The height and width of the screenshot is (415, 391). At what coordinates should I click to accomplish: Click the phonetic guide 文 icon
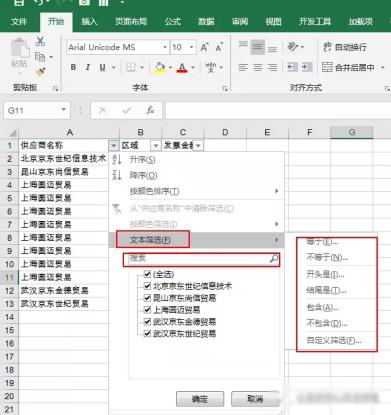[211, 67]
